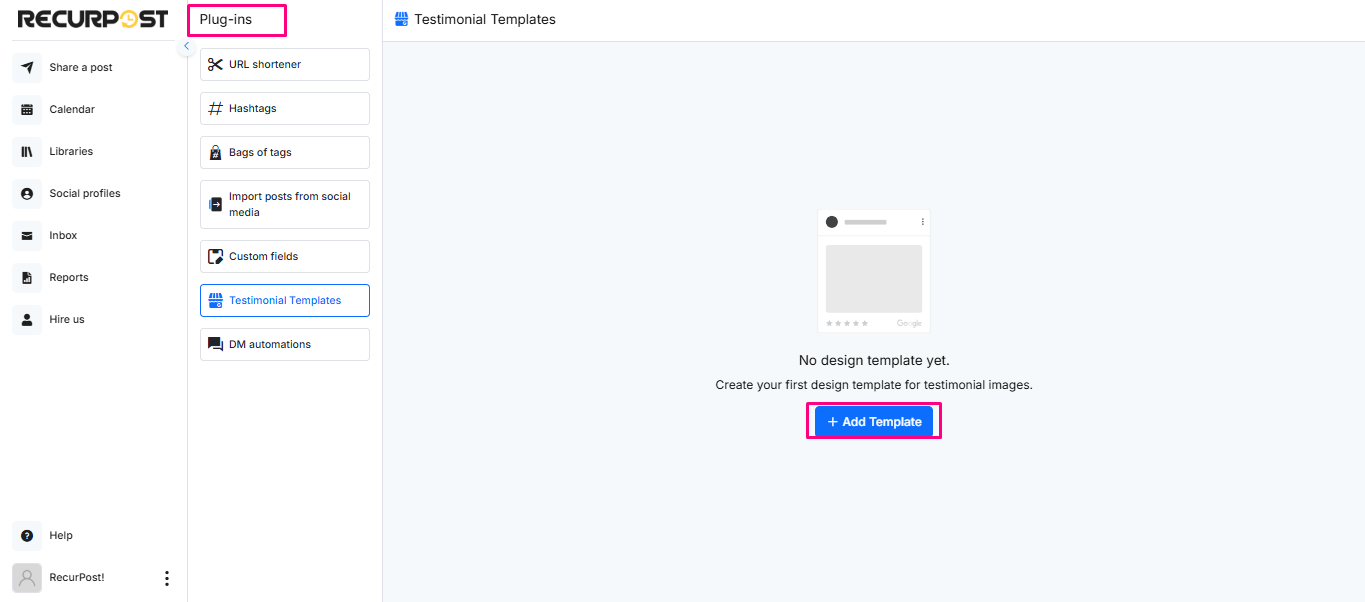Click the RecurPost logo
Viewport: 1365px width, 602px height.
(93, 19)
